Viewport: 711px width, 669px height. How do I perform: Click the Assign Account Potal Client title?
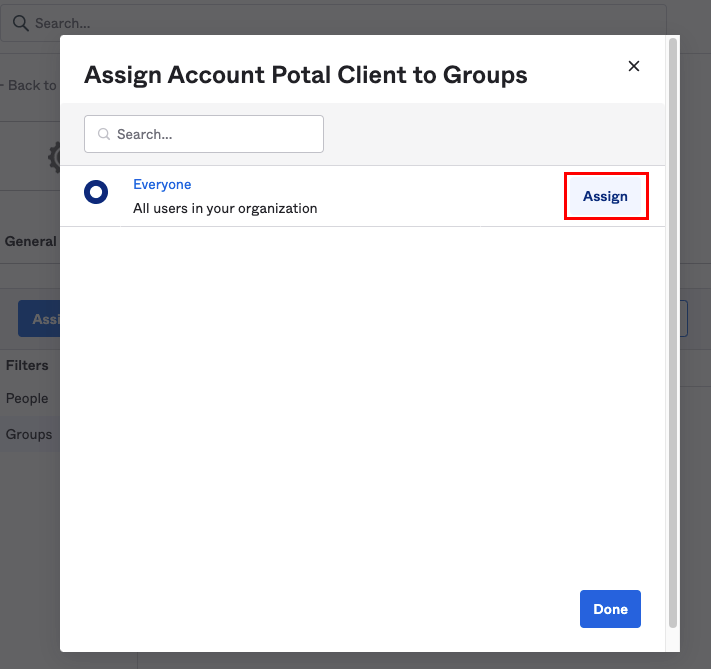[305, 75]
